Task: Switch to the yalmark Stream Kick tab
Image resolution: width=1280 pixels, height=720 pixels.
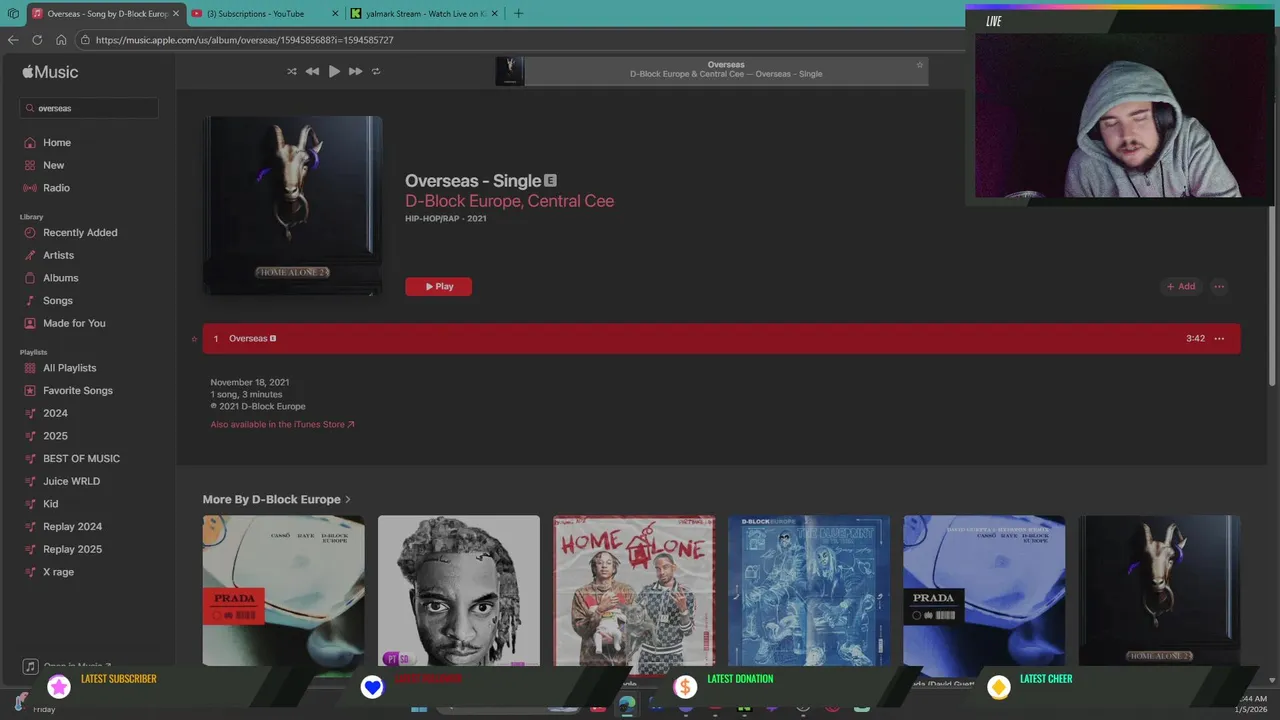Action: pos(424,14)
